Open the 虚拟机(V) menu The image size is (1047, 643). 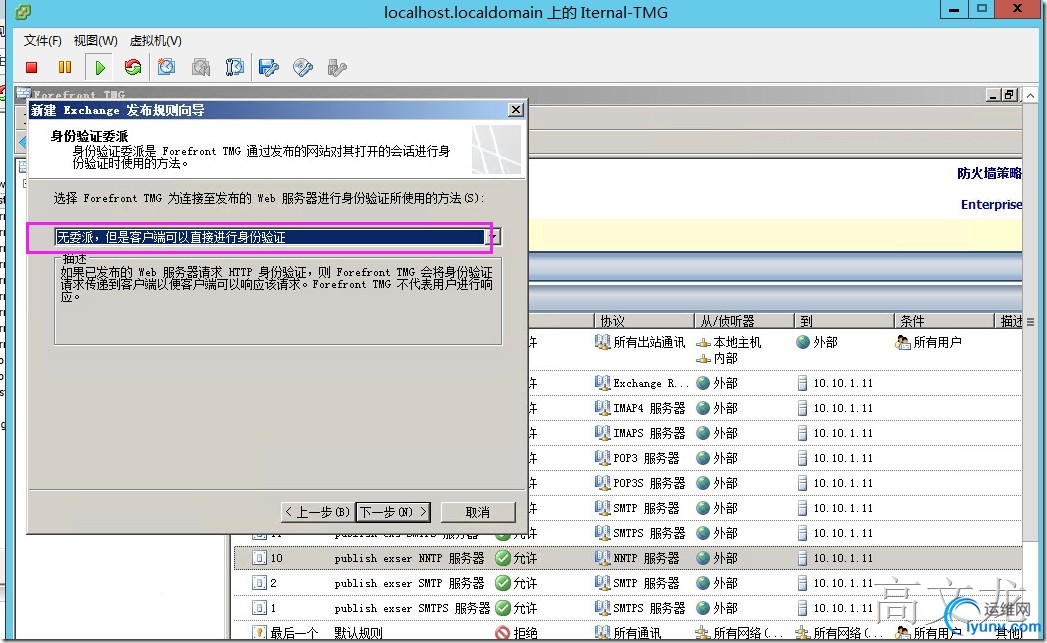coord(156,41)
